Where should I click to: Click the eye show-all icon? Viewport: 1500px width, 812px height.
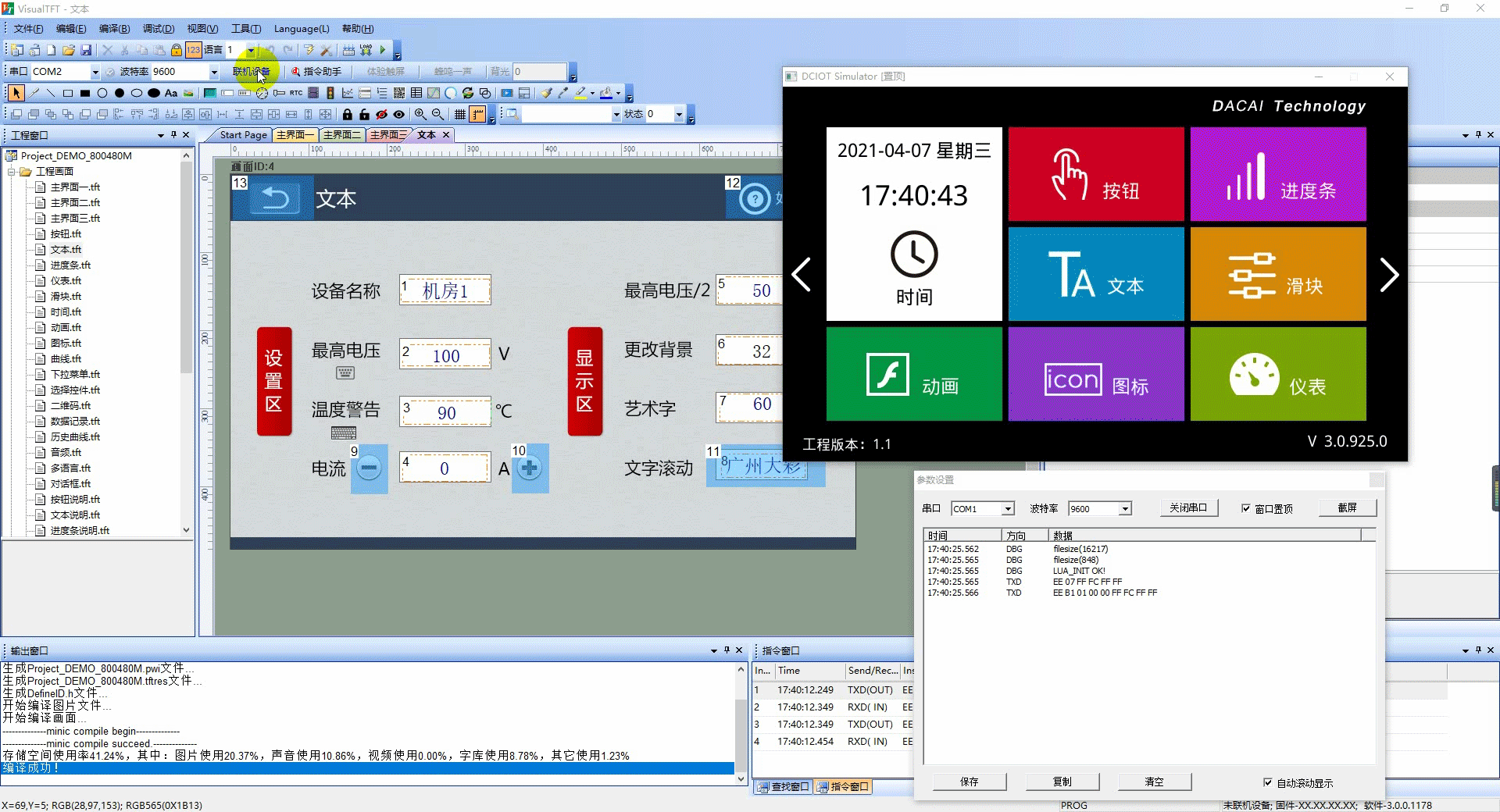coord(399,114)
